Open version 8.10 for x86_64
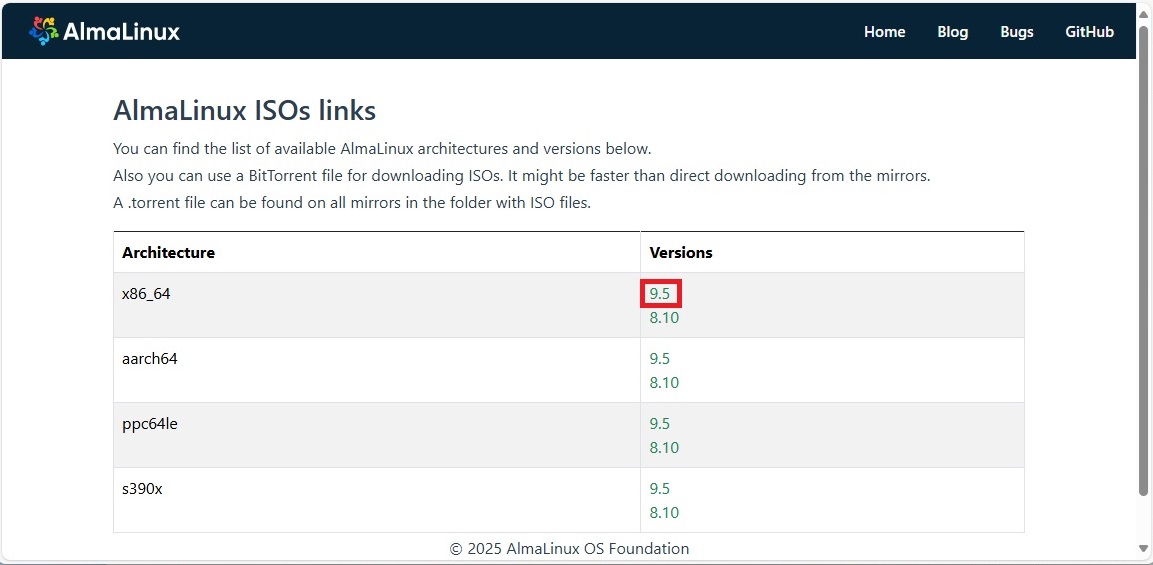Viewport: 1153px width, 565px height. point(664,318)
